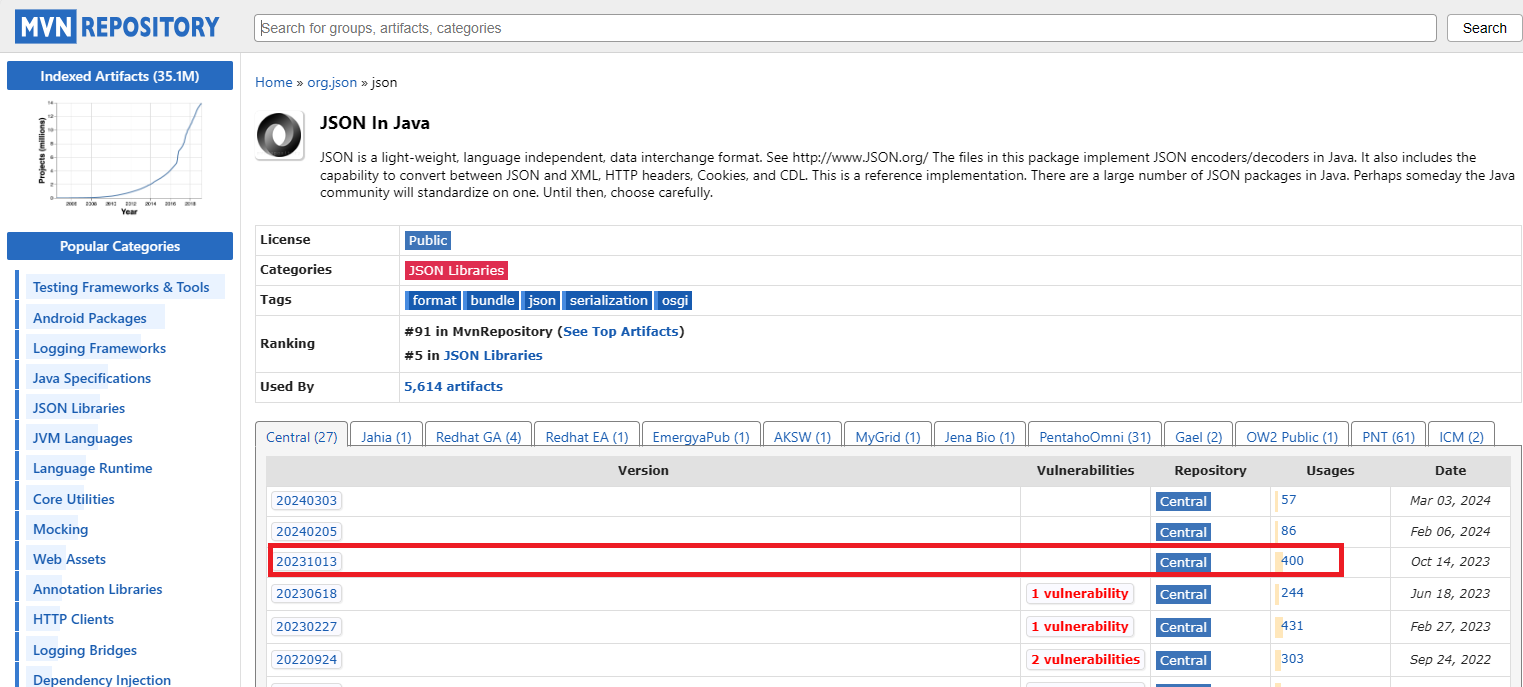Select the bundle tag
The width and height of the screenshot is (1523, 687).
click(x=491, y=300)
